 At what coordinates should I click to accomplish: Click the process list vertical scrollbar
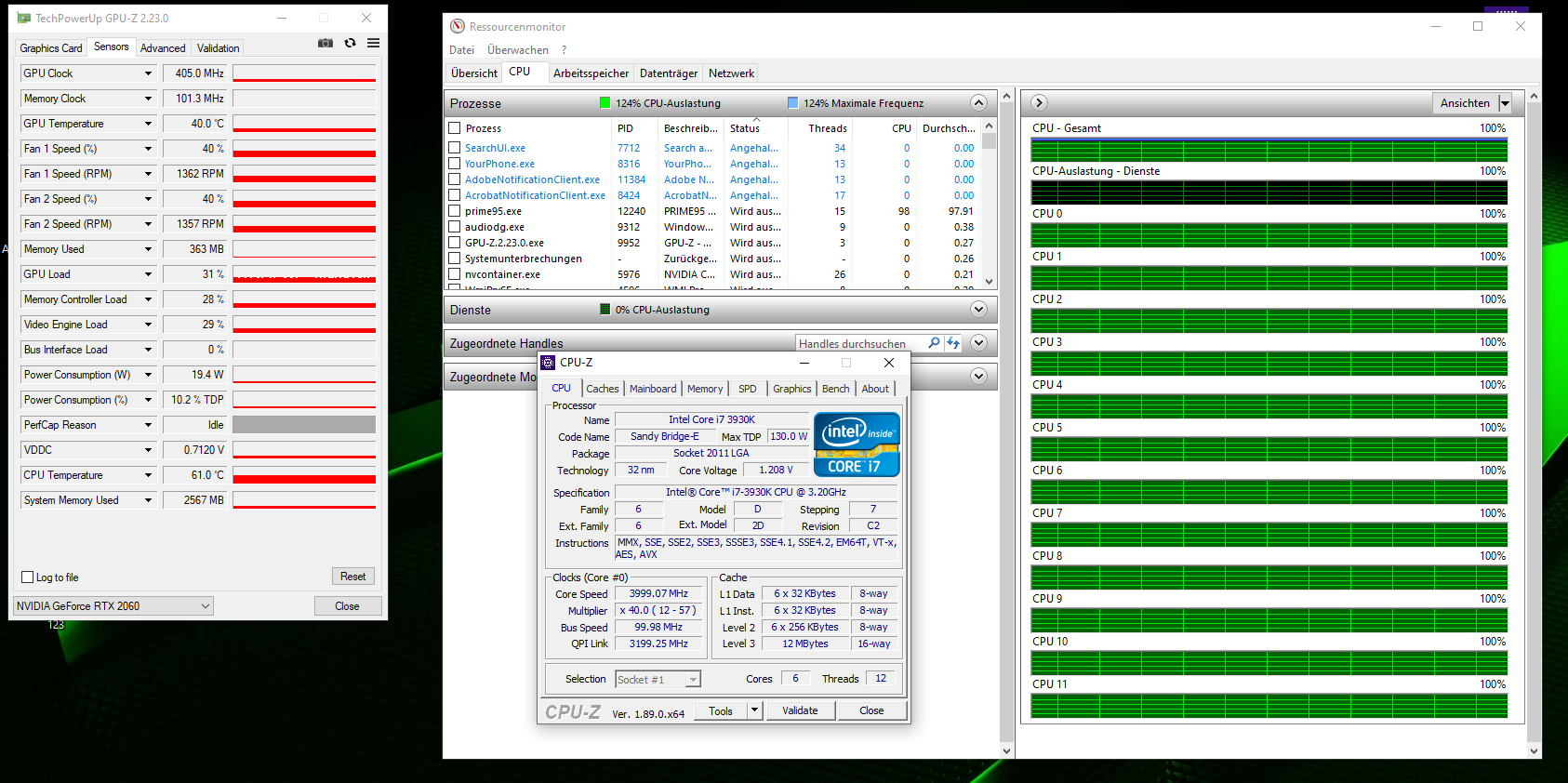[x=989, y=204]
